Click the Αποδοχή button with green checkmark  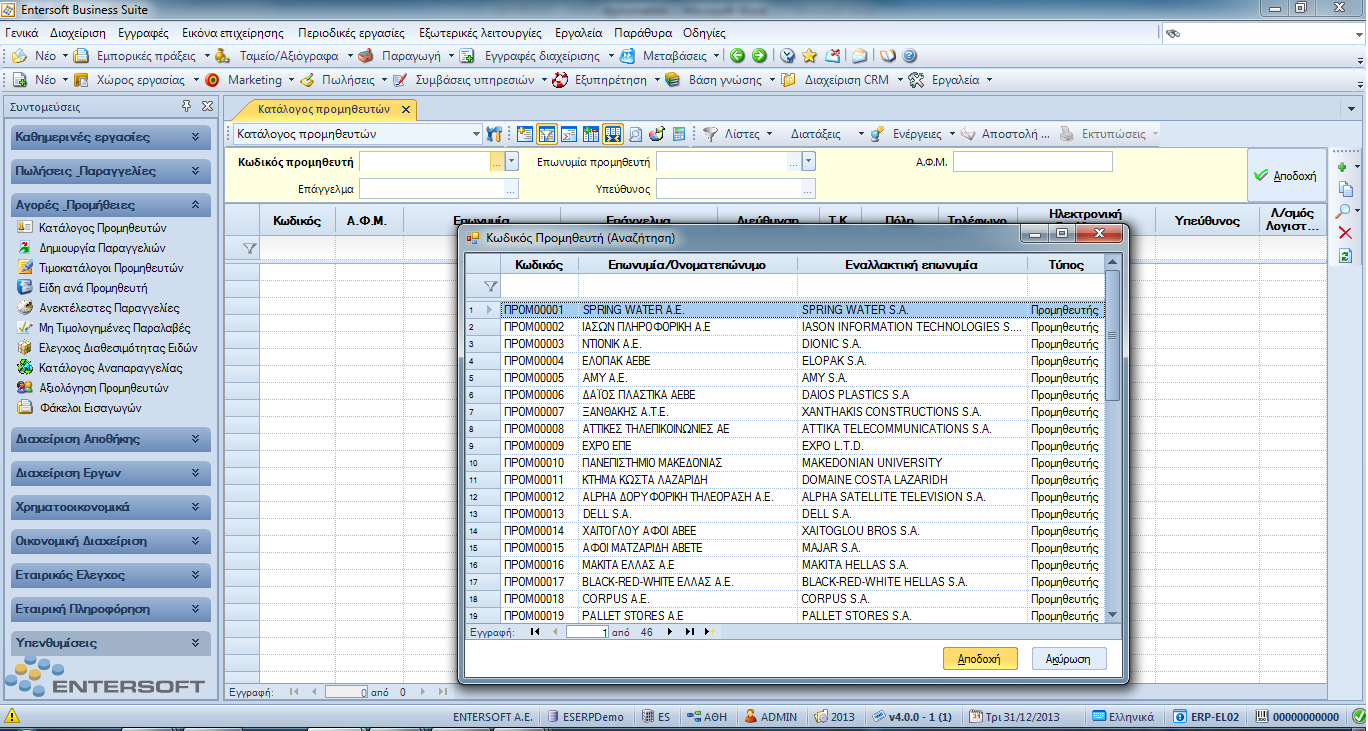(1285, 175)
